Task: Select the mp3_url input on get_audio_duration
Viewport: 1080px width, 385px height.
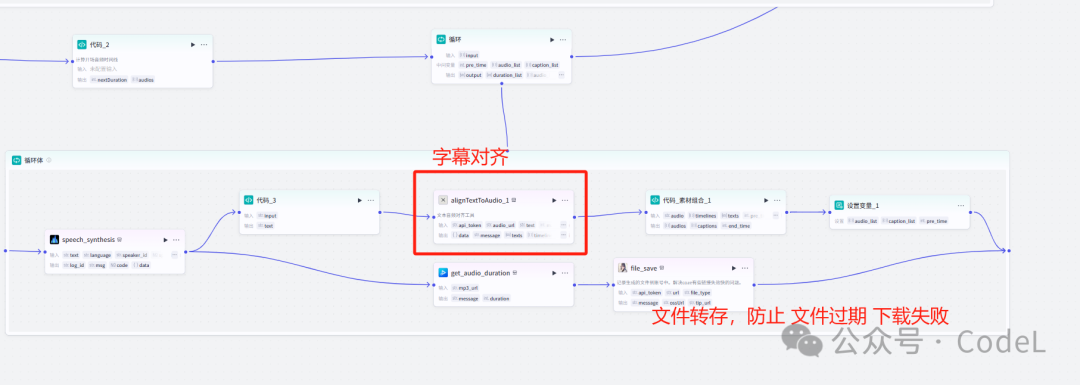Action: pyautogui.click(x=465, y=289)
